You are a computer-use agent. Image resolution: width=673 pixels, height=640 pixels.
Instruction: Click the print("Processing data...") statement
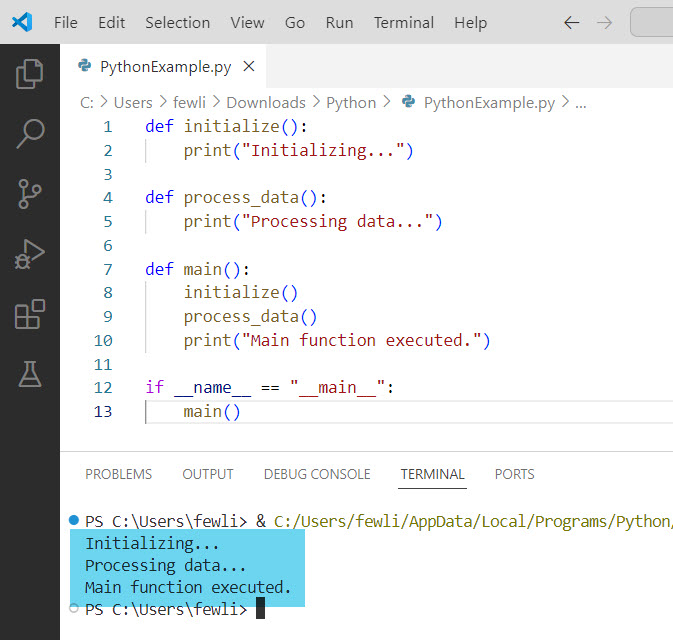(313, 222)
